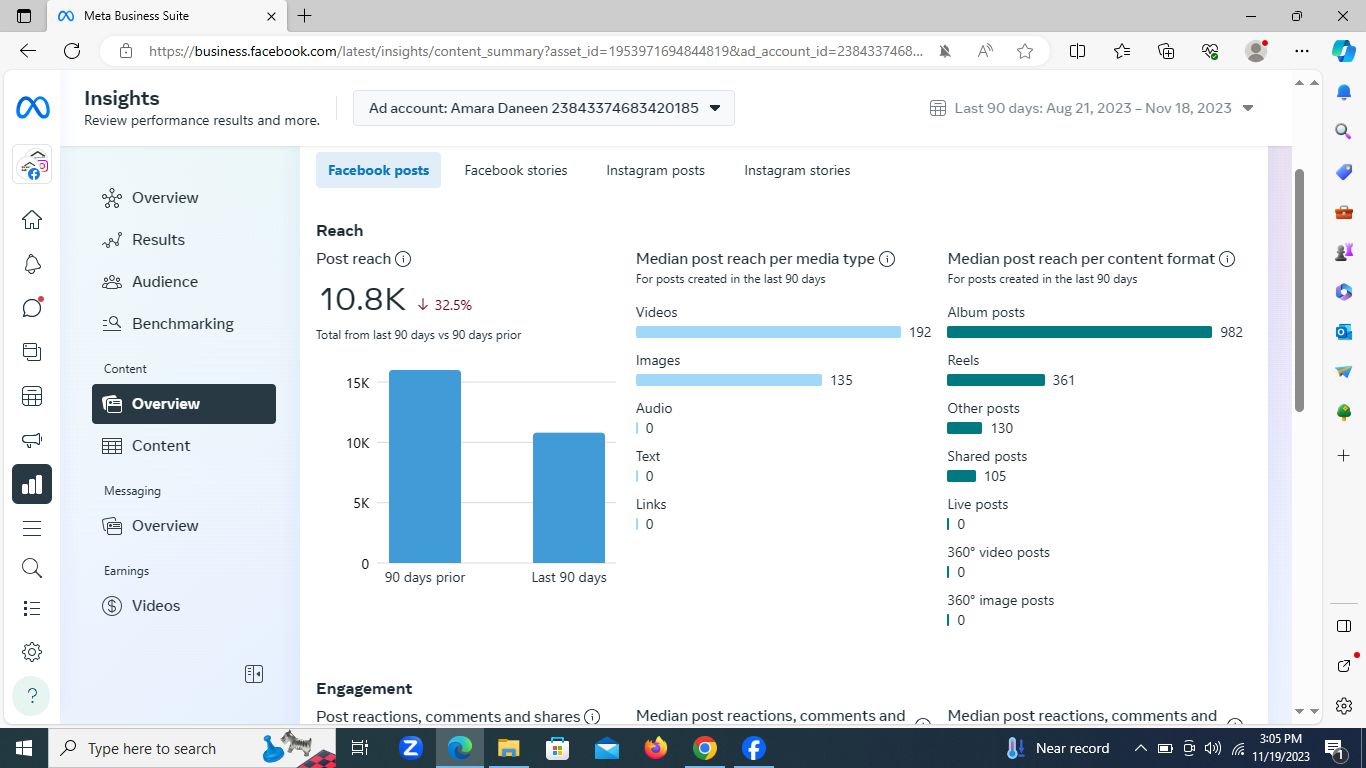Click the Reels median reach bar
1366x768 pixels.
pyautogui.click(x=996, y=380)
